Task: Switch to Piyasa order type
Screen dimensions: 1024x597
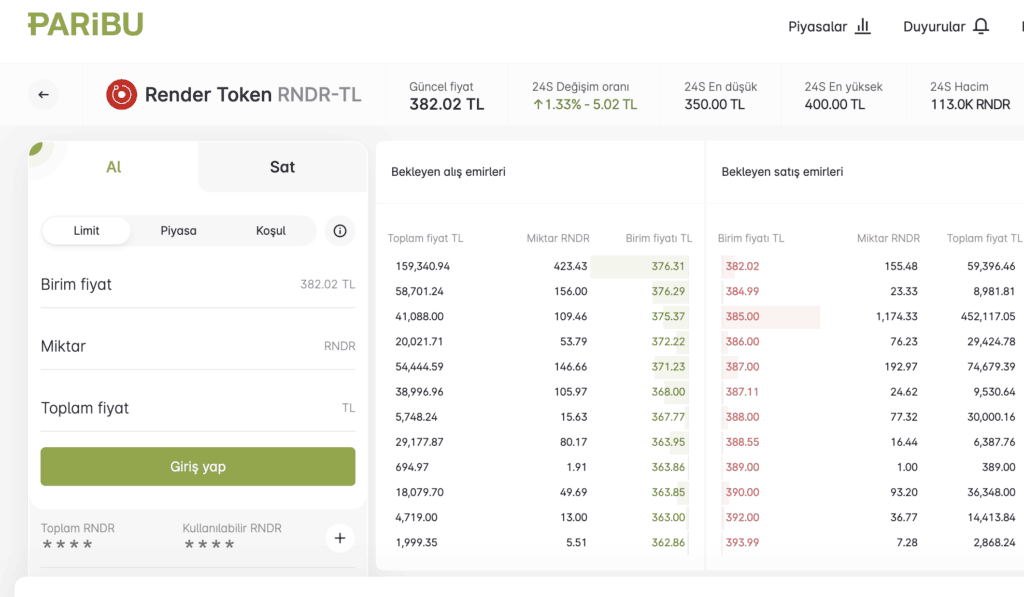Action: tap(178, 231)
